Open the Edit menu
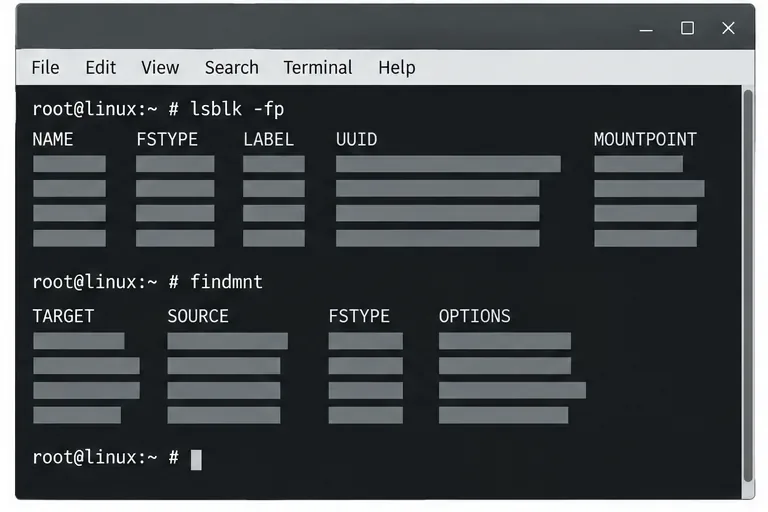 coord(100,67)
